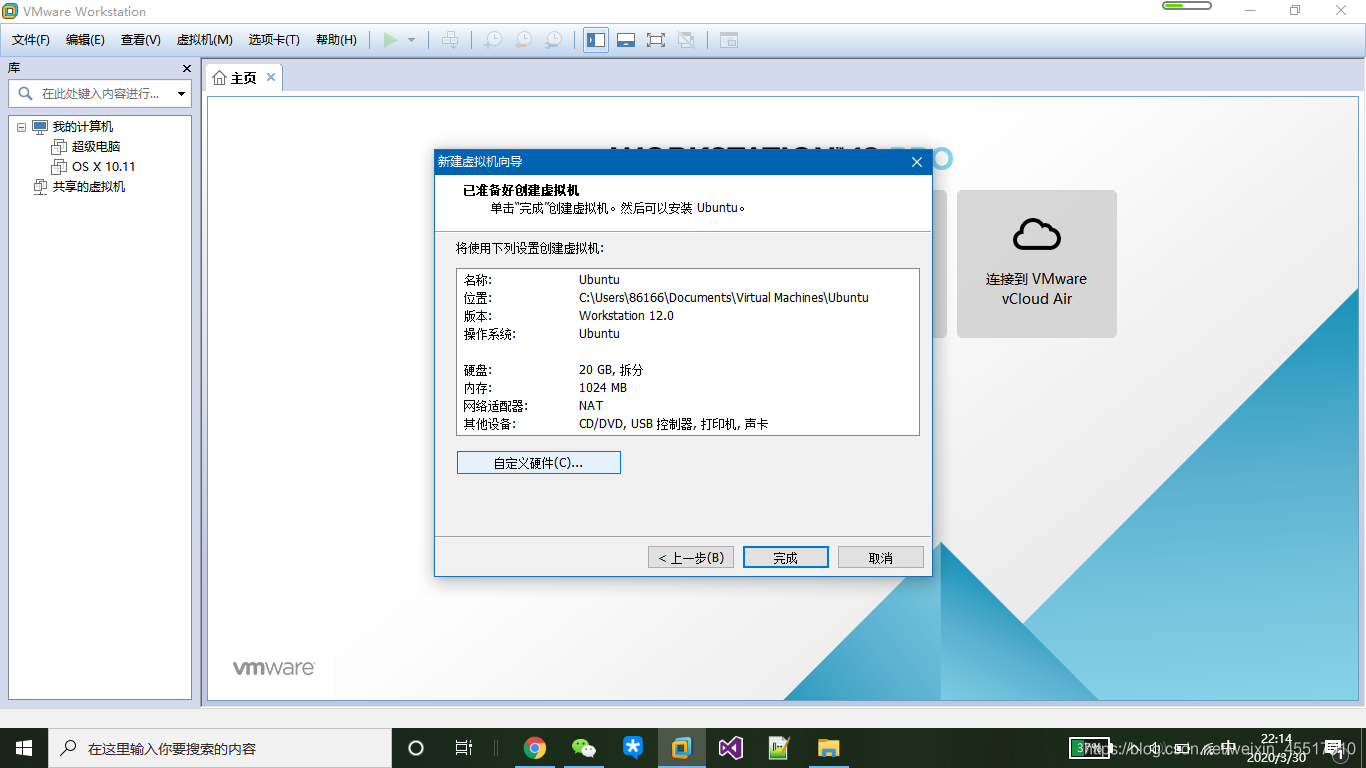The width and height of the screenshot is (1366, 768).
Task: Open Google Chrome from the taskbar
Action: point(535,748)
